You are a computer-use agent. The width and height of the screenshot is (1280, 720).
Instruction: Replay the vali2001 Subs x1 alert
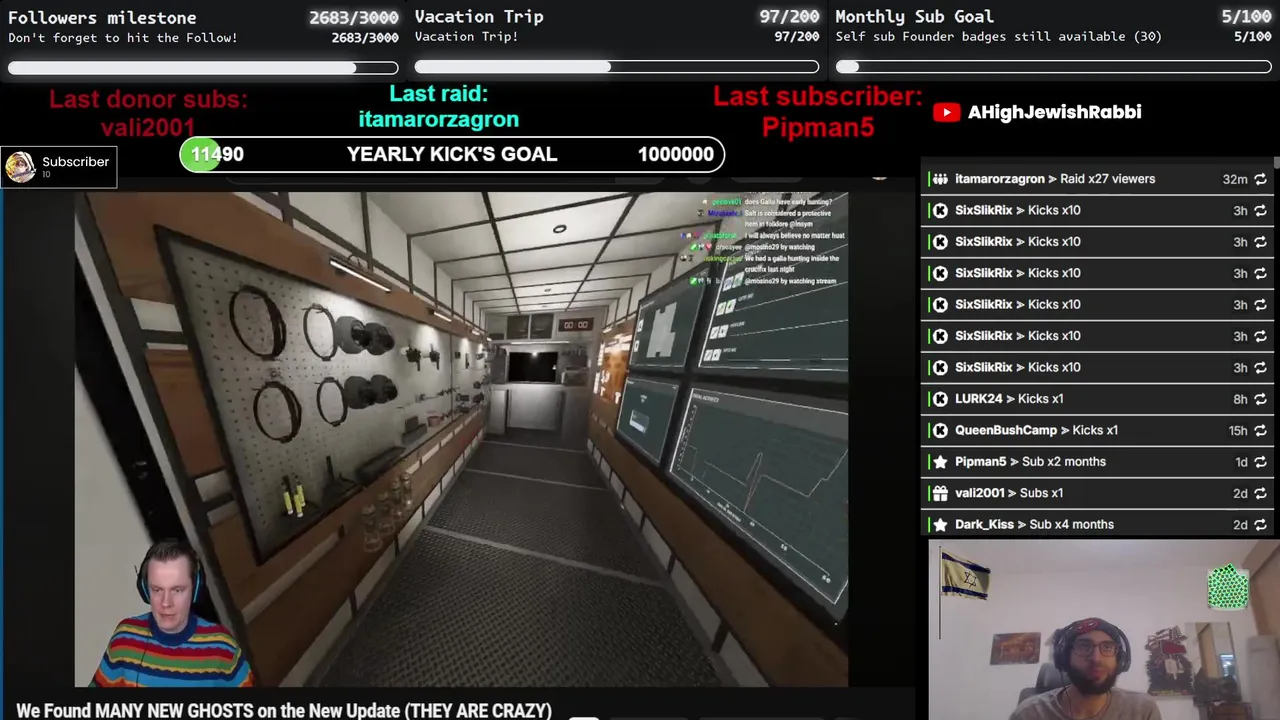point(1260,493)
